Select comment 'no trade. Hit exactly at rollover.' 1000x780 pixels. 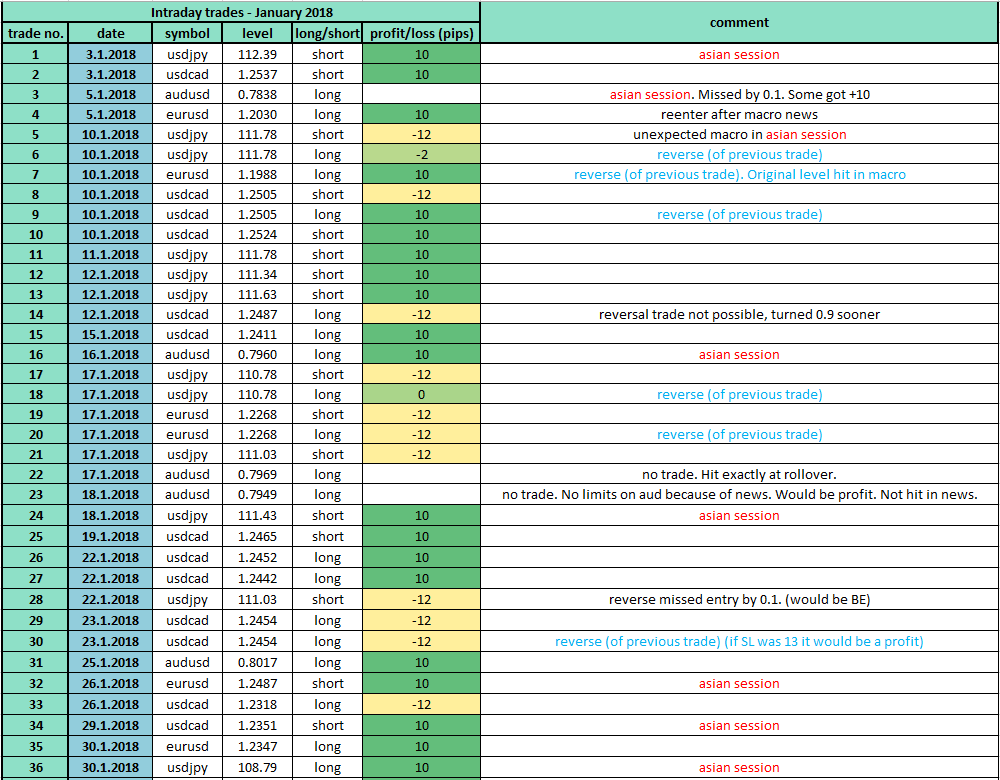tap(739, 474)
